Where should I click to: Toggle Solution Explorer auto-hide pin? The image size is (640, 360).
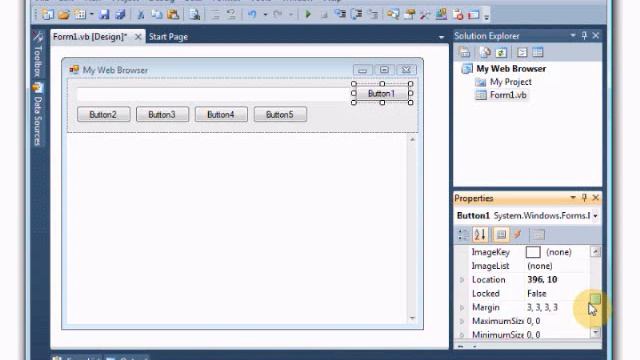point(584,36)
